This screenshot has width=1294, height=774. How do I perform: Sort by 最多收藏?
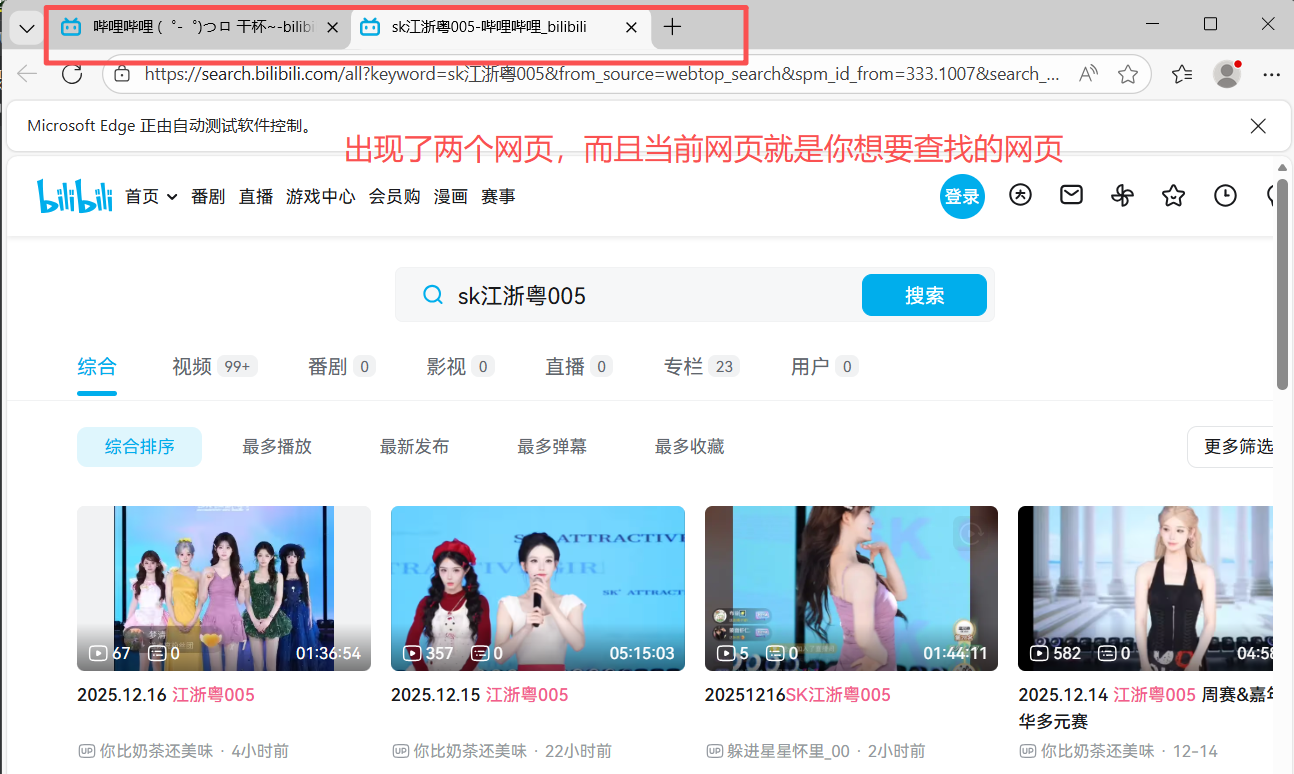coord(689,447)
